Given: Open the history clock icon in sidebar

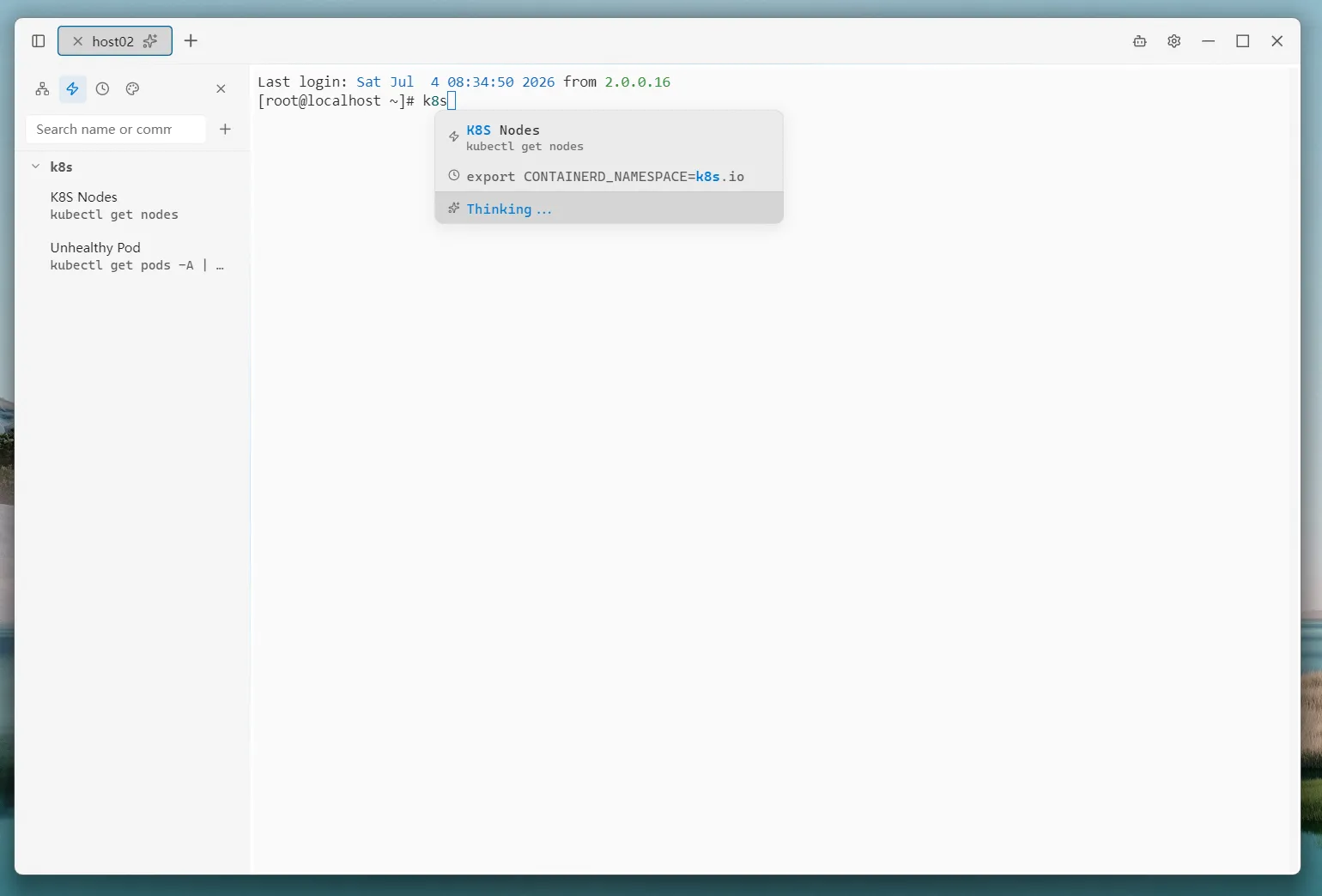Looking at the screenshot, I should [x=102, y=88].
